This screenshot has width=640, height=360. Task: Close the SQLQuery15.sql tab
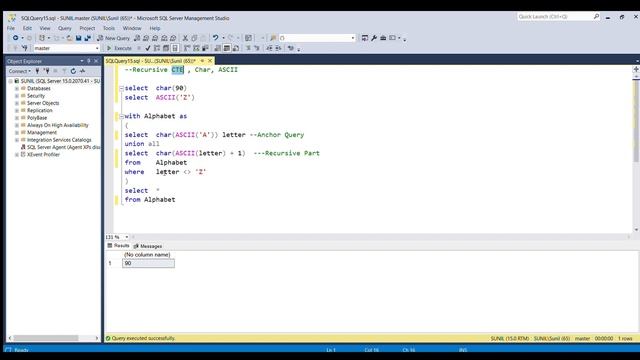tap(210, 61)
